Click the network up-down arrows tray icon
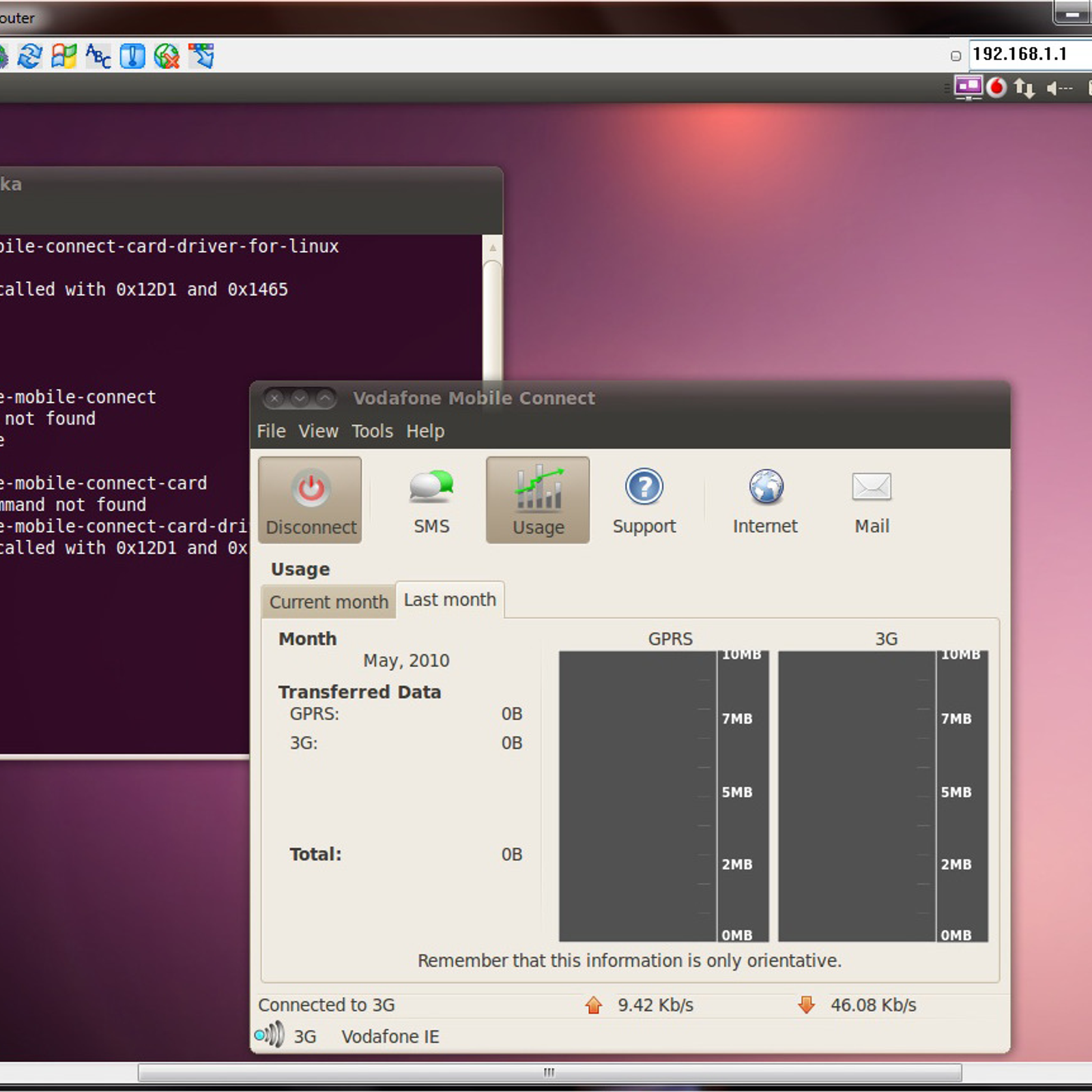The height and width of the screenshot is (1092, 1092). 1024,89
